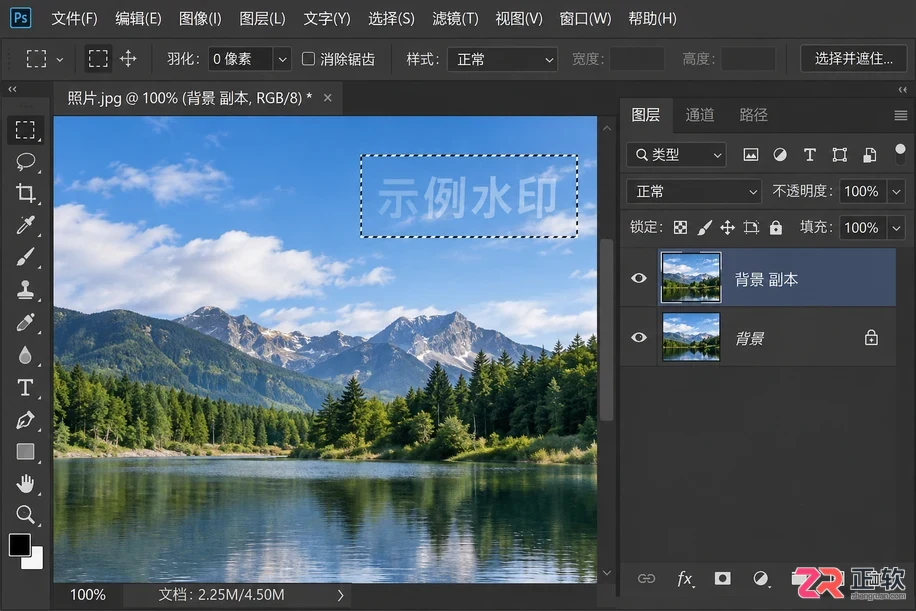Click the Photoshop Ps logo icon
Screen dimensions: 916x611
[x=20, y=18]
